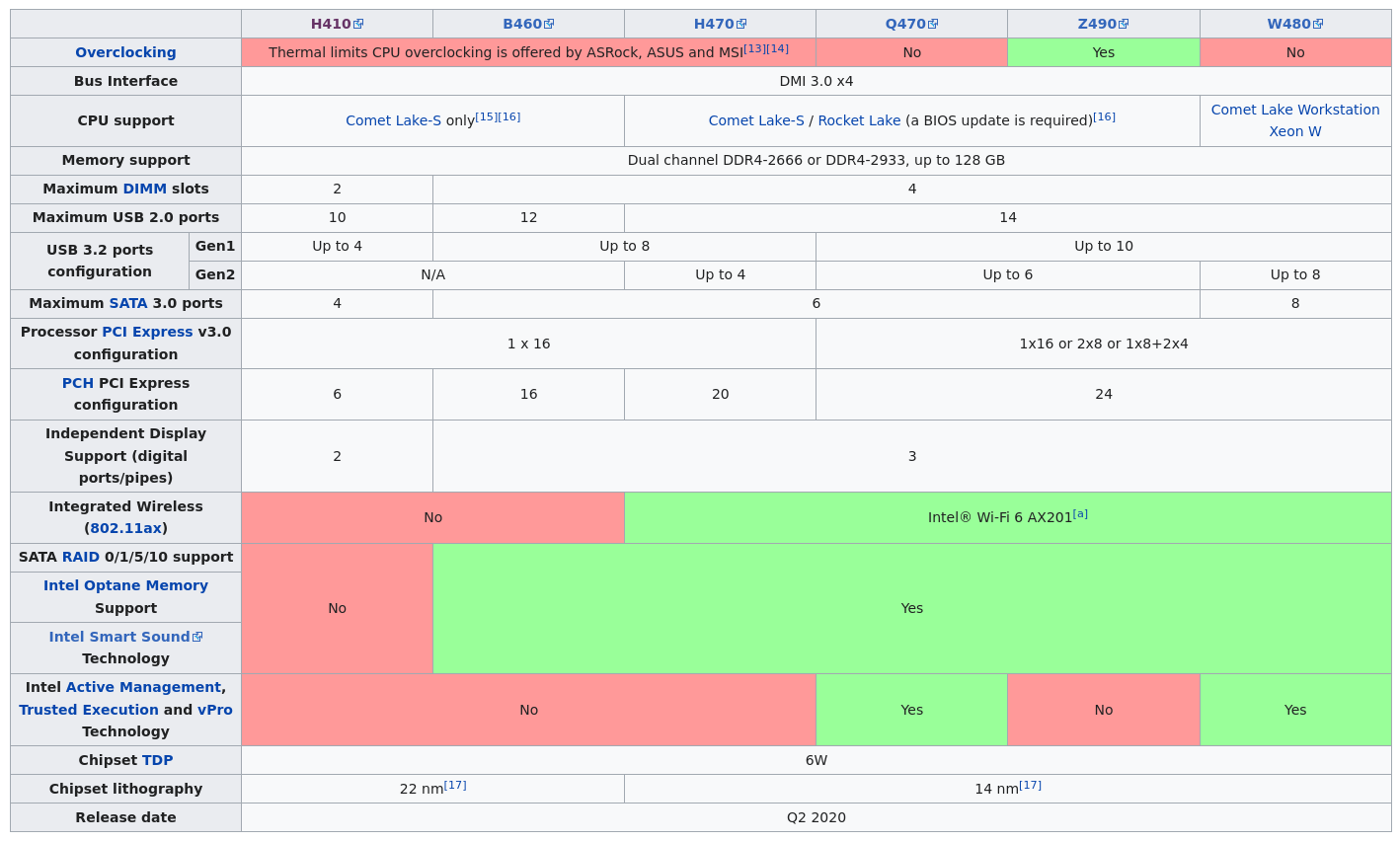1400x842 pixels.
Task: Click Comet Lake-S link in the 'only' cell
Action: 393,120
